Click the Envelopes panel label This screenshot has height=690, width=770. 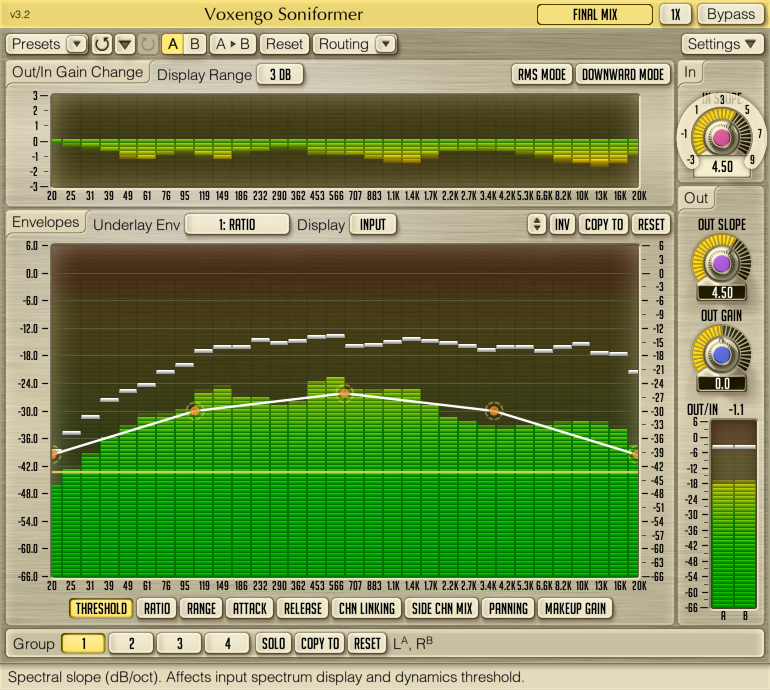click(x=46, y=222)
